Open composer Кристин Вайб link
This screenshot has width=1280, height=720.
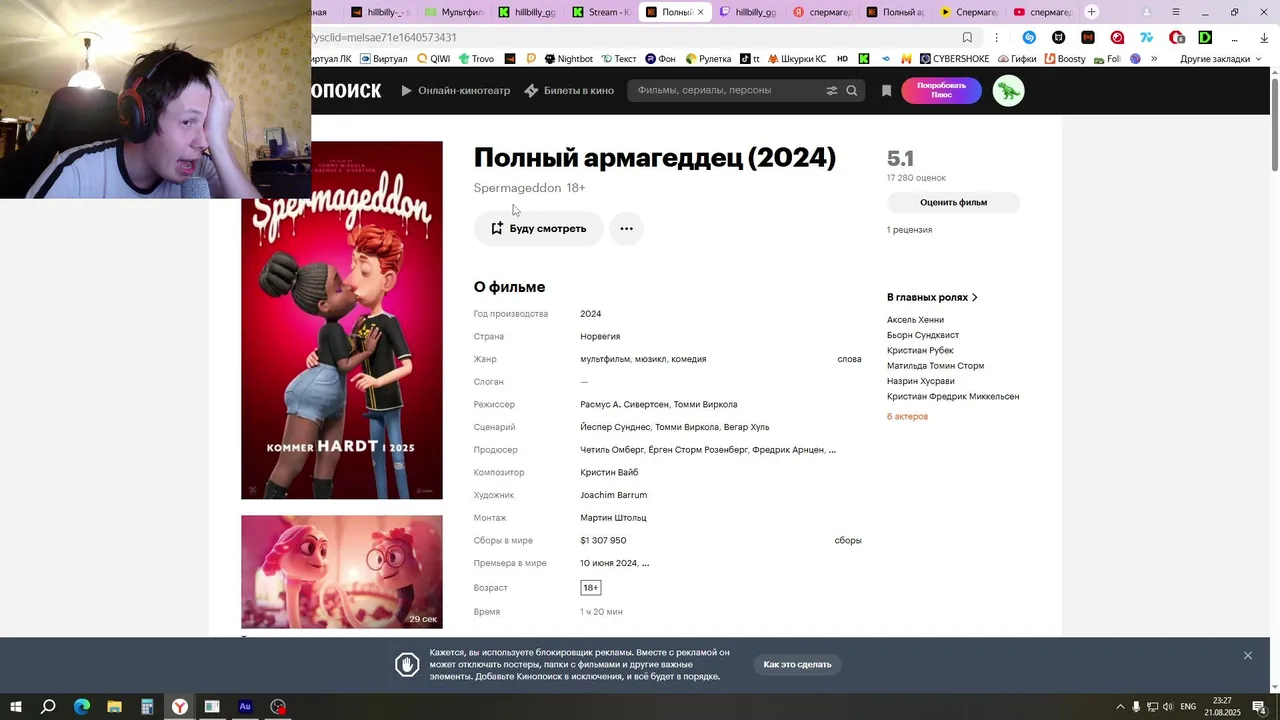tap(609, 472)
